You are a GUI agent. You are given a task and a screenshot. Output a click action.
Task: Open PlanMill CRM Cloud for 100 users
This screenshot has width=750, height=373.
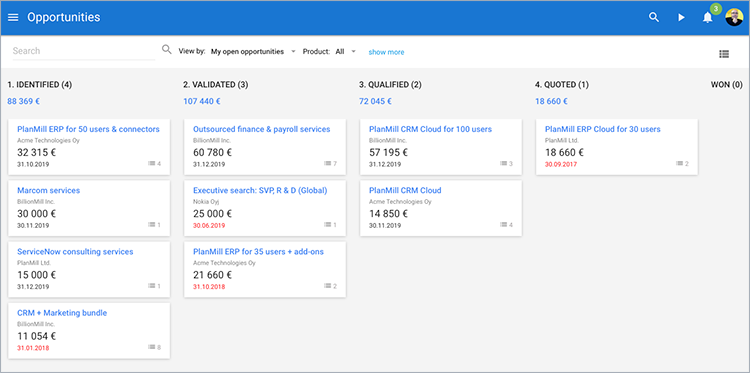coord(430,129)
